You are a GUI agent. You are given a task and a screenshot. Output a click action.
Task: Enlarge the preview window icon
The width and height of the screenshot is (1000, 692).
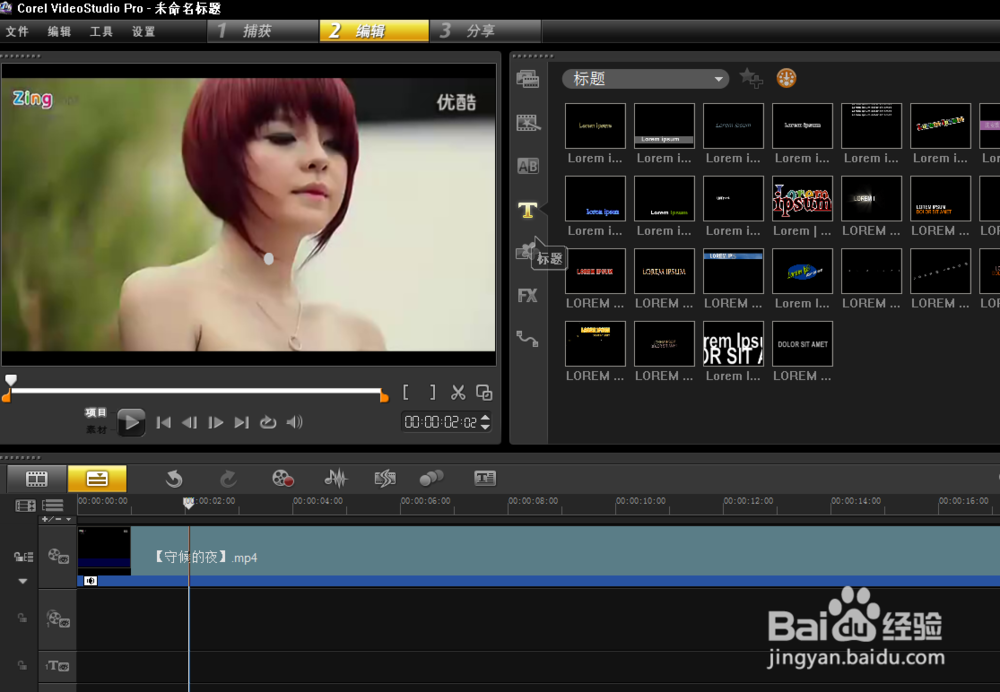[484, 392]
